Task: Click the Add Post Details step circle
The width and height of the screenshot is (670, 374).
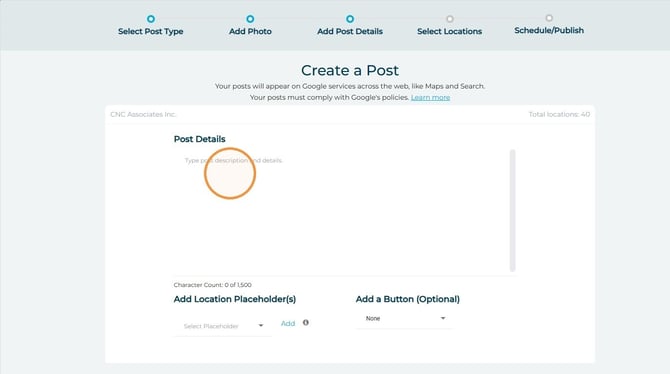Action: tap(350, 19)
